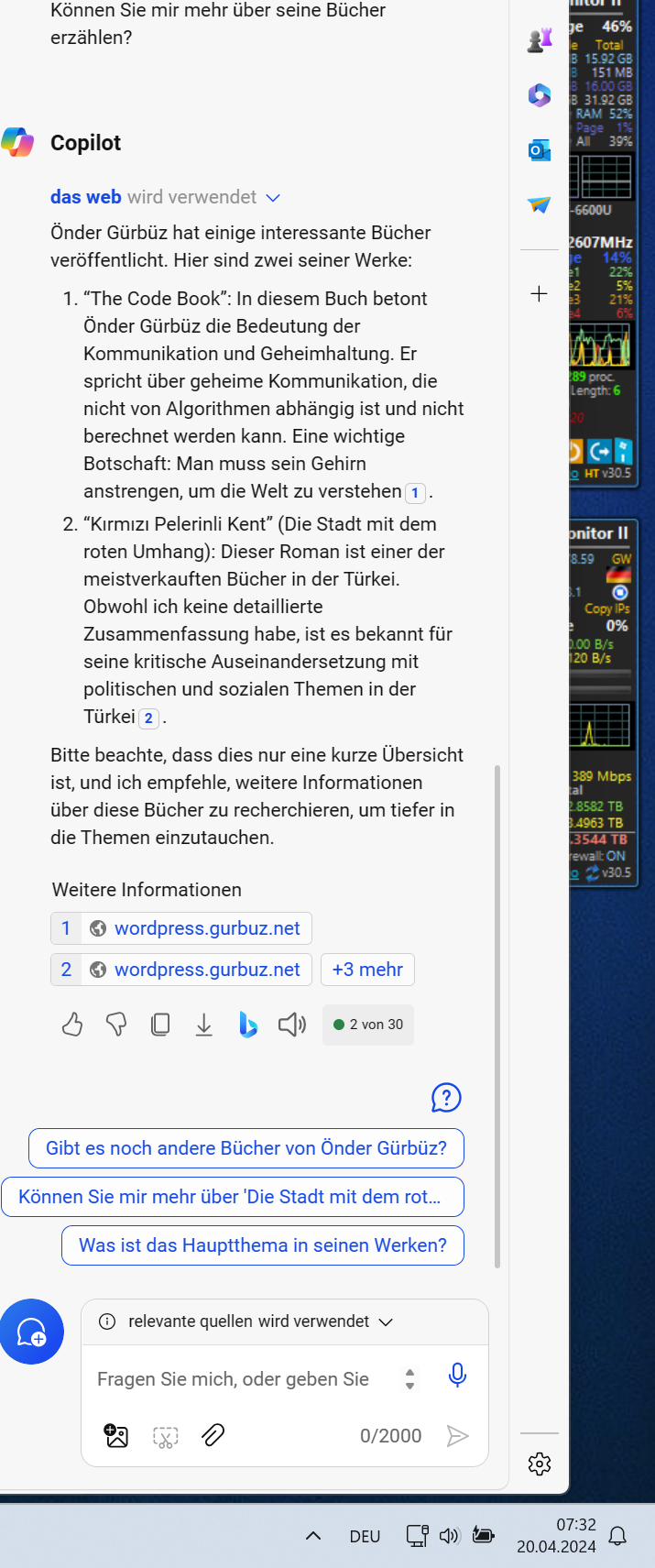Export the response via download icon
Viewport: 655px width, 1568px height.
(x=204, y=1025)
